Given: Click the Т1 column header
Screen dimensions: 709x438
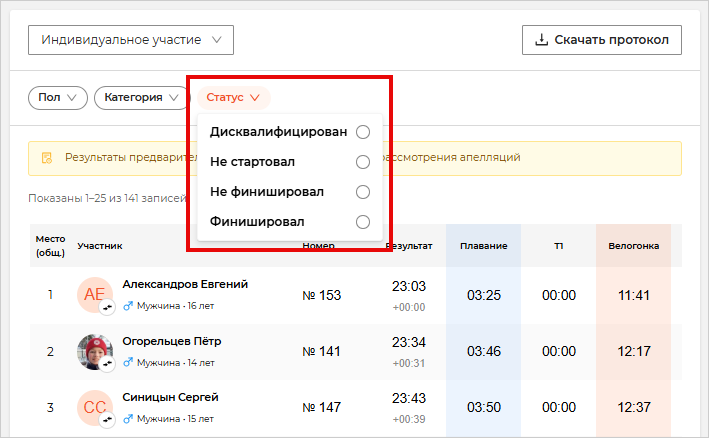Looking at the screenshot, I should 559,246.
